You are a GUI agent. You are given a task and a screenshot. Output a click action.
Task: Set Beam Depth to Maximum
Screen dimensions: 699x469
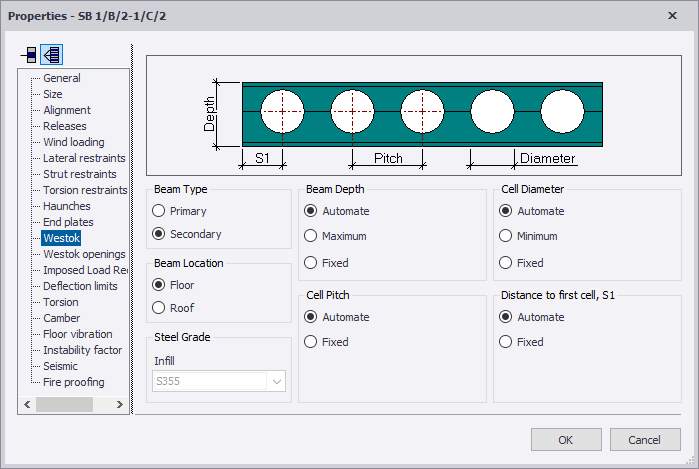(311, 236)
